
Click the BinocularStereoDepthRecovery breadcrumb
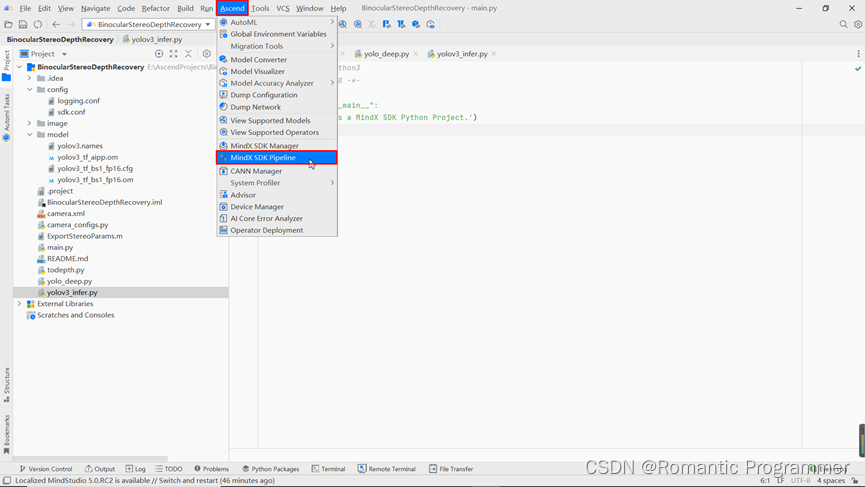click(x=60, y=39)
